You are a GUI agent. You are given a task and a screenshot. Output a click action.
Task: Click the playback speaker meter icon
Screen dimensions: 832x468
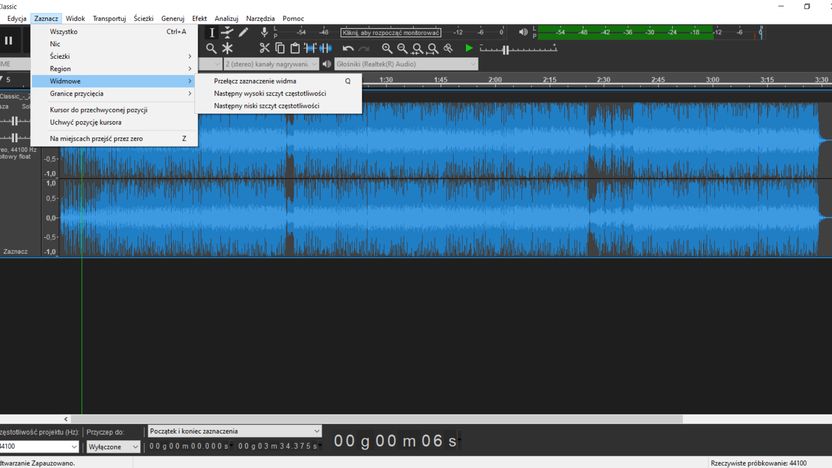(x=523, y=32)
